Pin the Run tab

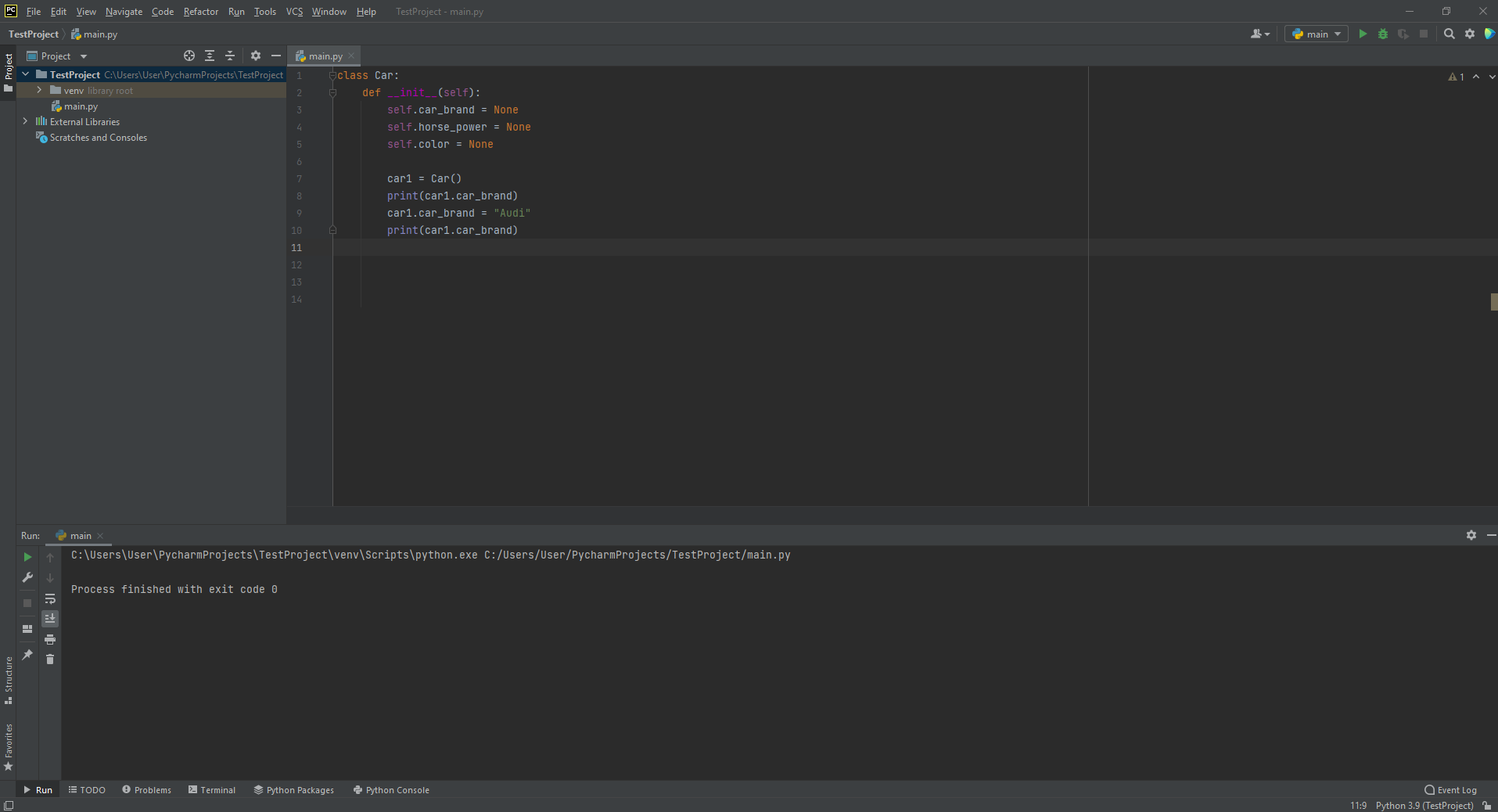27,655
